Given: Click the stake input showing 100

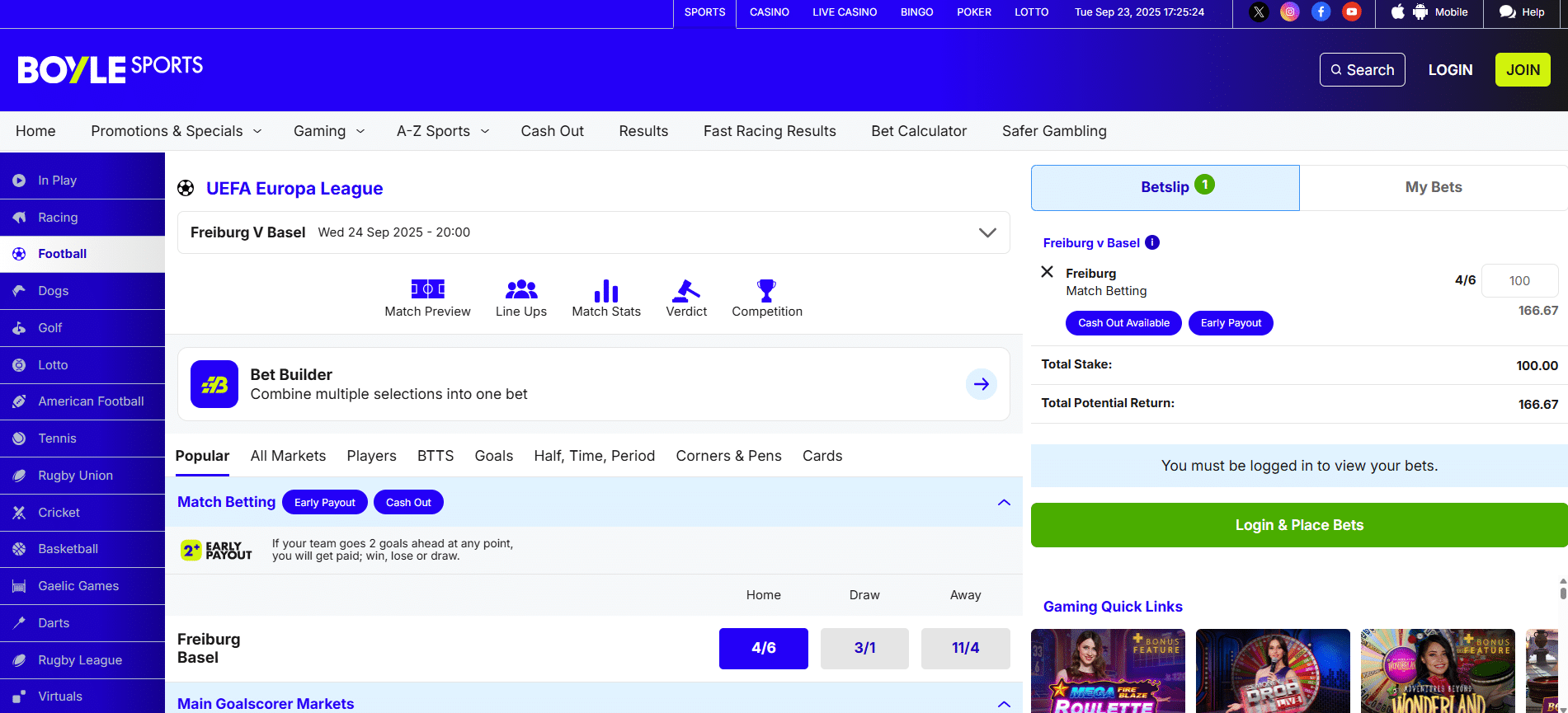Looking at the screenshot, I should 1519,280.
